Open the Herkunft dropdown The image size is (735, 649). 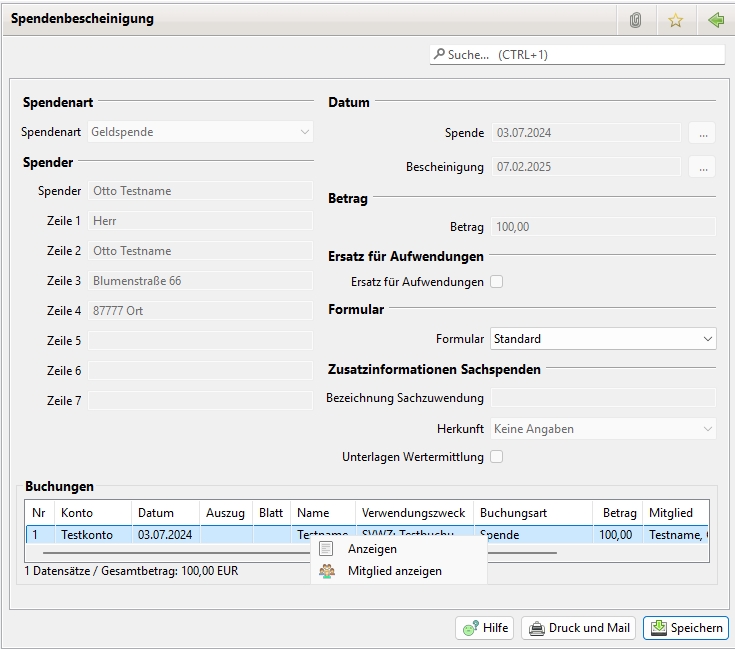[x=603, y=429]
